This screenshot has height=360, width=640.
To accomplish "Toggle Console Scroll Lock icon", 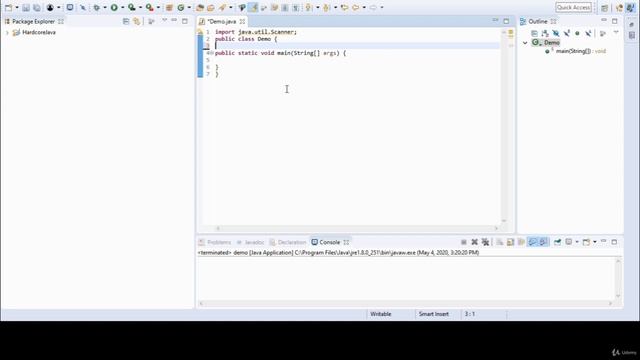I will click(511, 242).
